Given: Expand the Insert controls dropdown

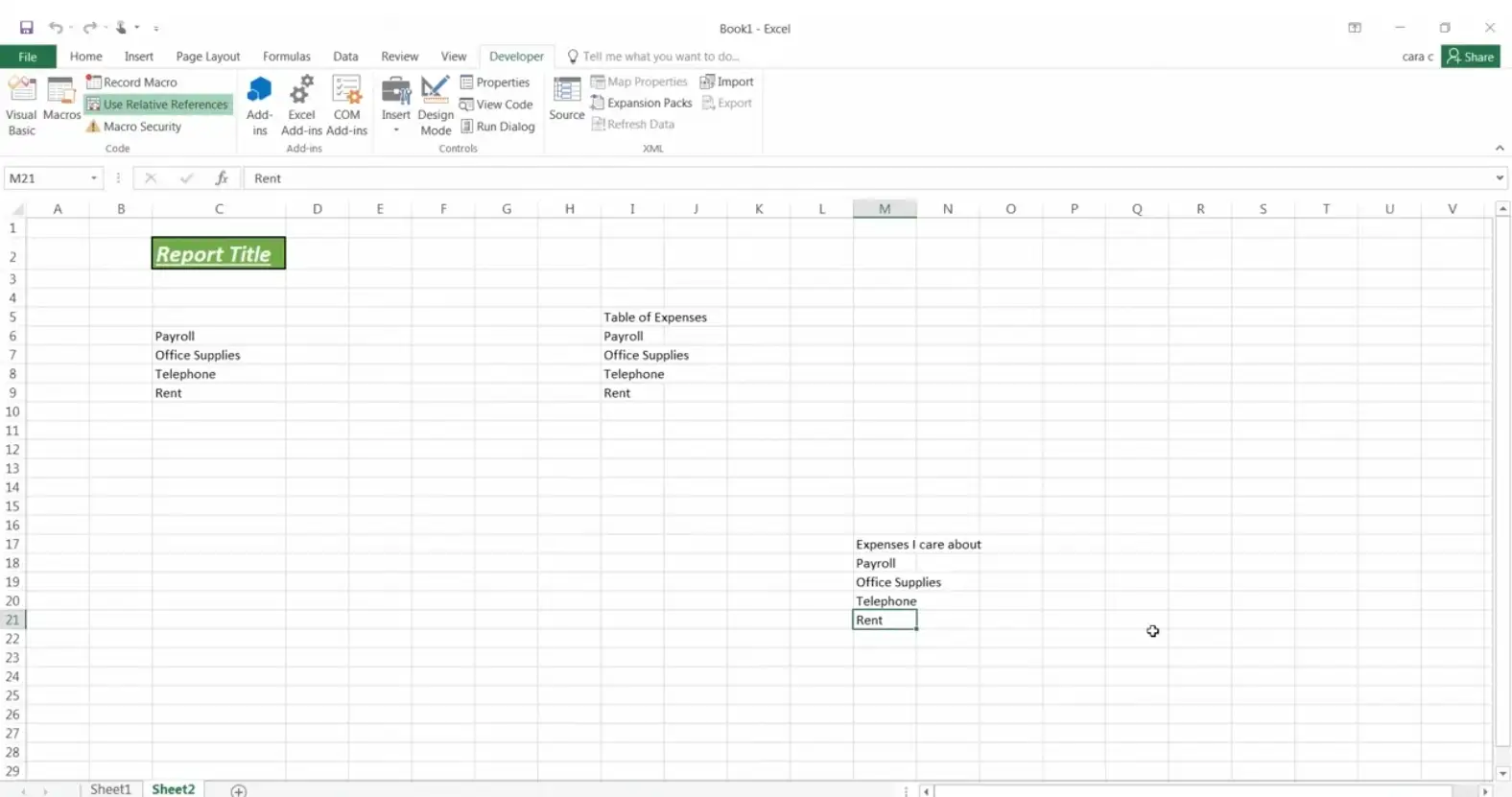Looking at the screenshot, I should coord(395,128).
